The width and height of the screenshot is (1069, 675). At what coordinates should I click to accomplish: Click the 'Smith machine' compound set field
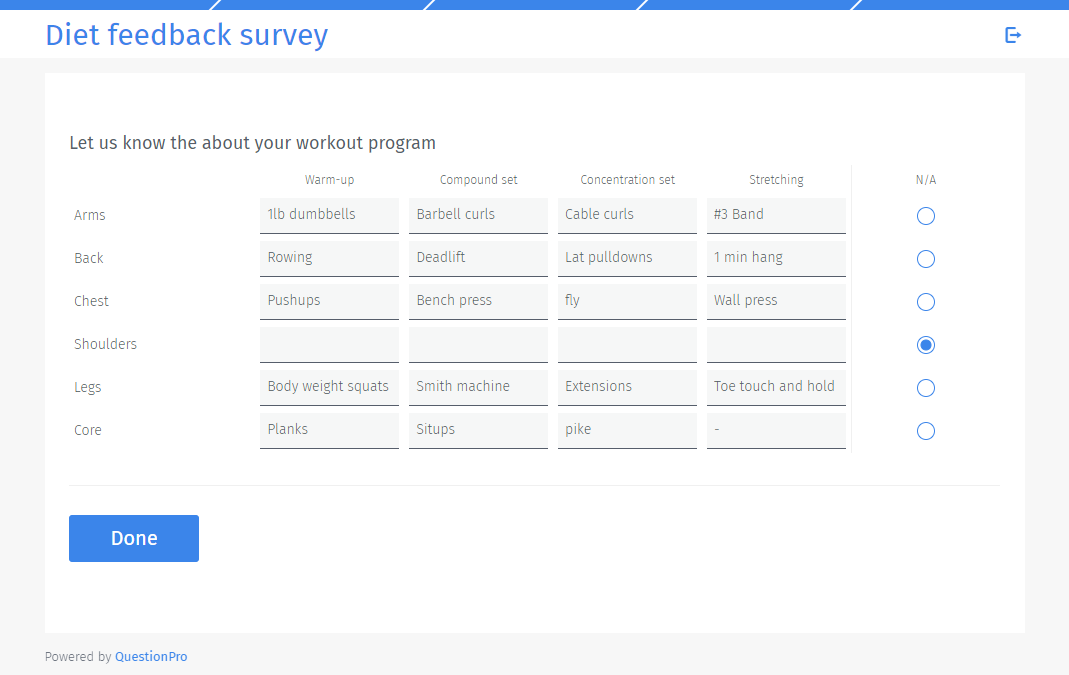(x=478, y=386)
